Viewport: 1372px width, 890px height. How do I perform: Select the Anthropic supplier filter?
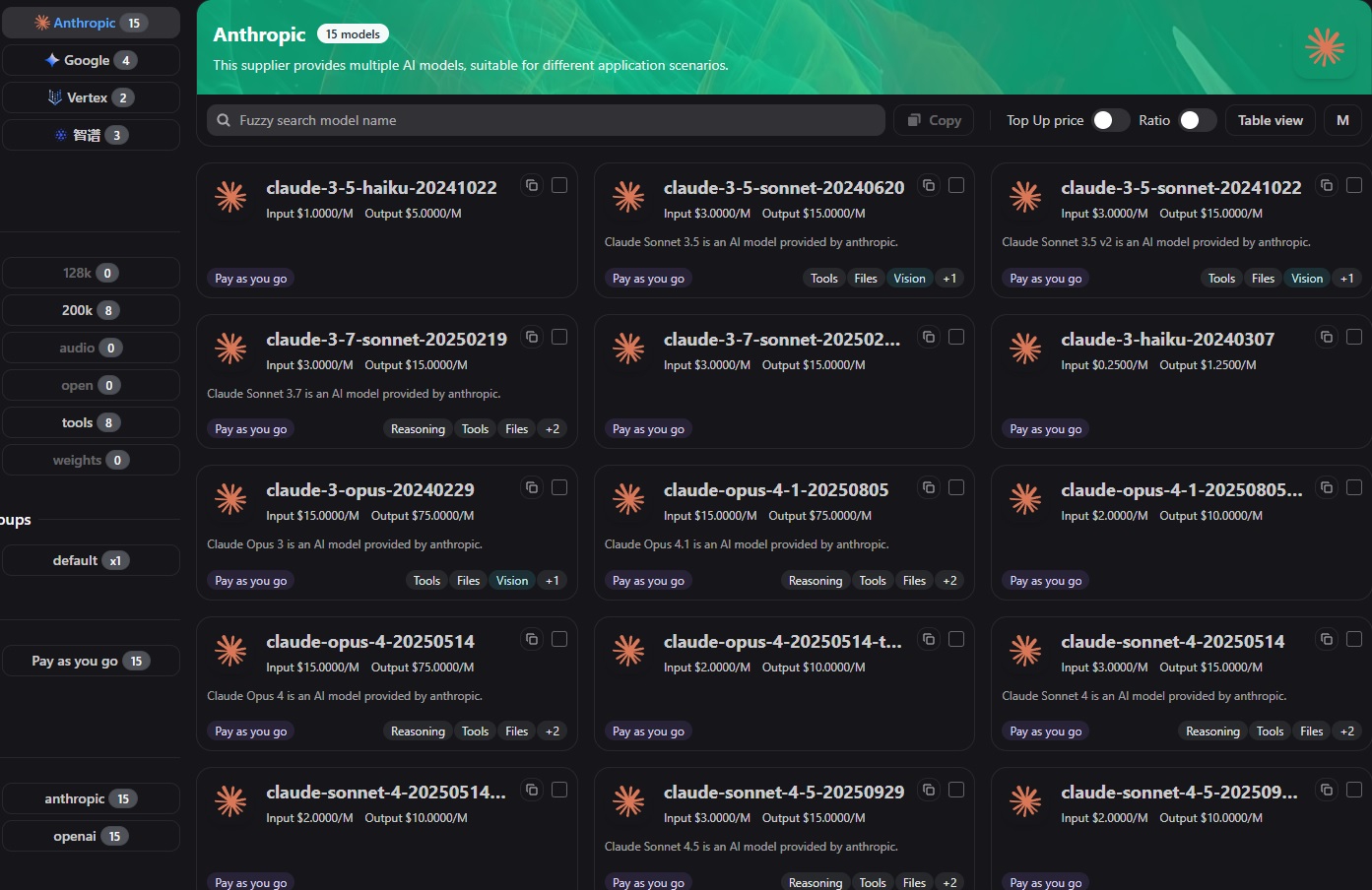point(91,23)
